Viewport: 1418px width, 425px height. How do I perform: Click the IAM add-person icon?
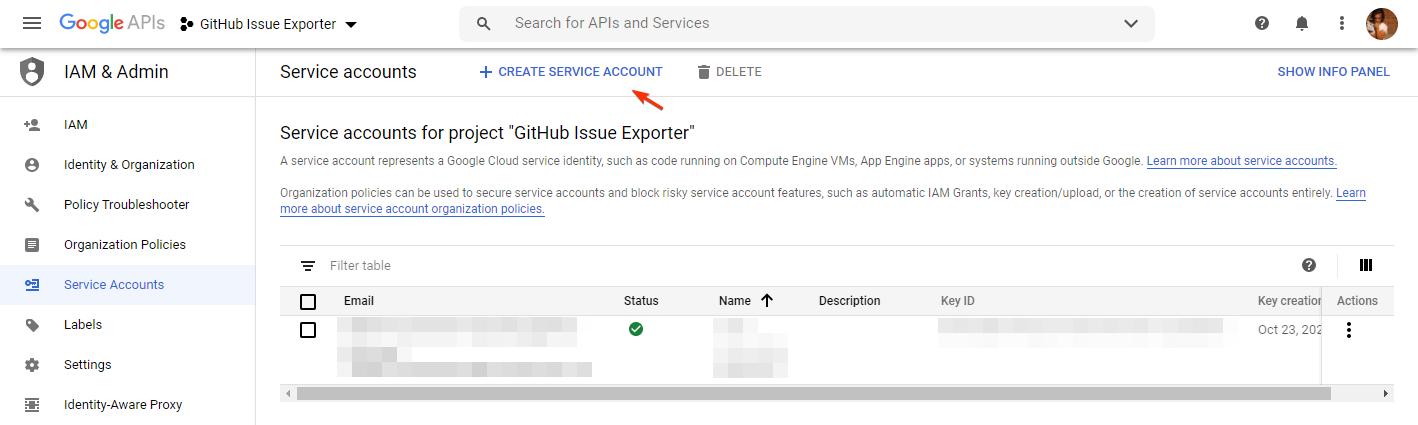[x=32, y=125]
